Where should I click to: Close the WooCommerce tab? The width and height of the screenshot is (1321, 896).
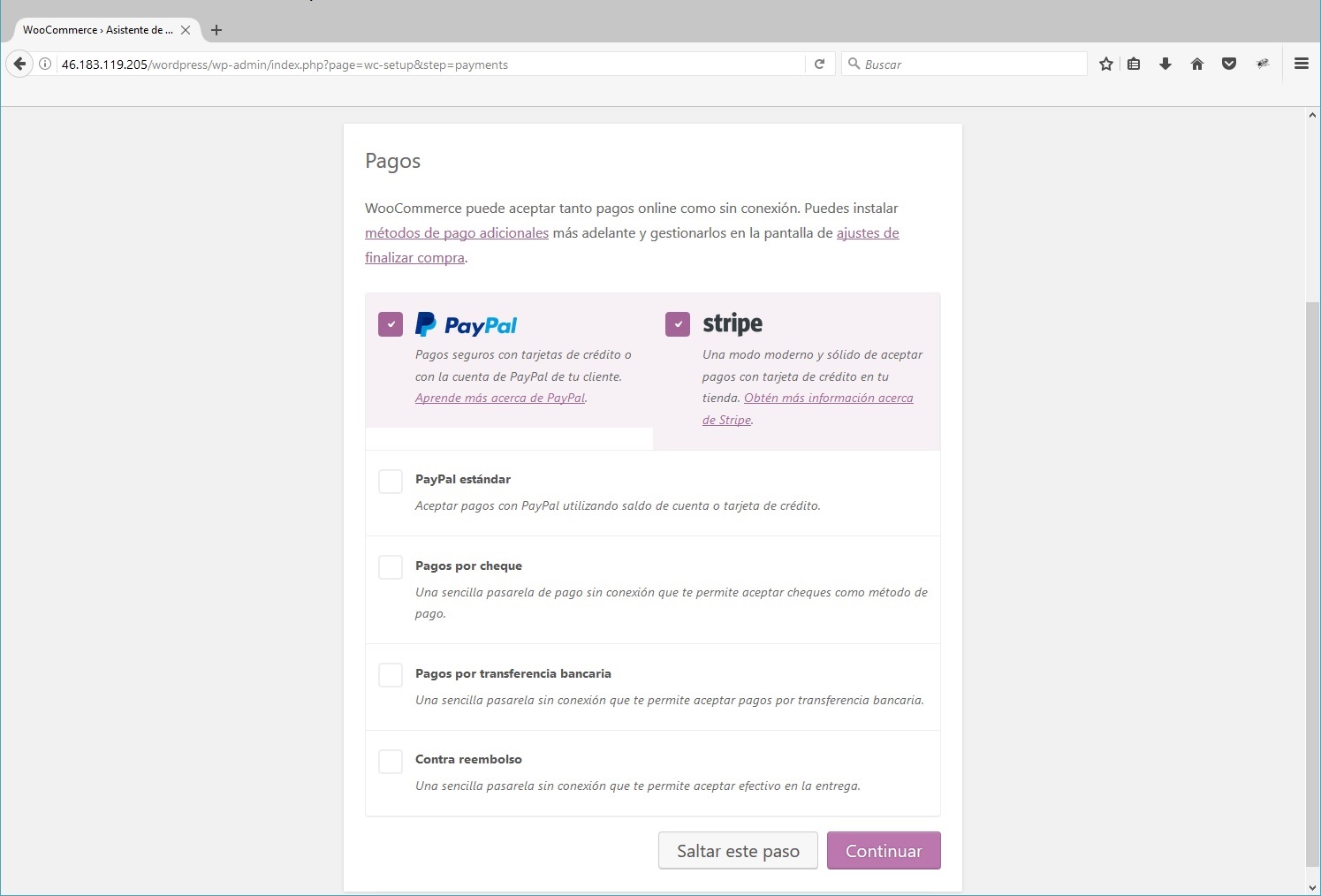click(186, 30)
